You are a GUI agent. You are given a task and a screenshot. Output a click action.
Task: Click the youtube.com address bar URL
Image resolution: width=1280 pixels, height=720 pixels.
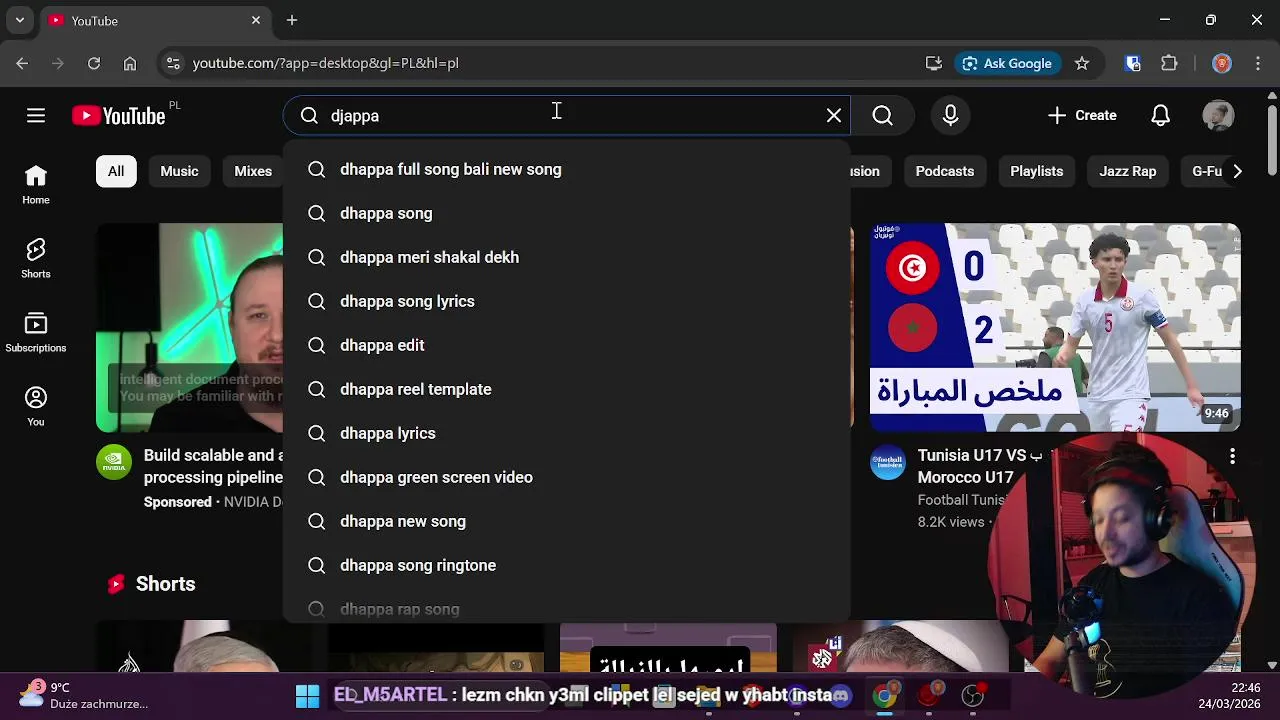(x=326, y=63)
